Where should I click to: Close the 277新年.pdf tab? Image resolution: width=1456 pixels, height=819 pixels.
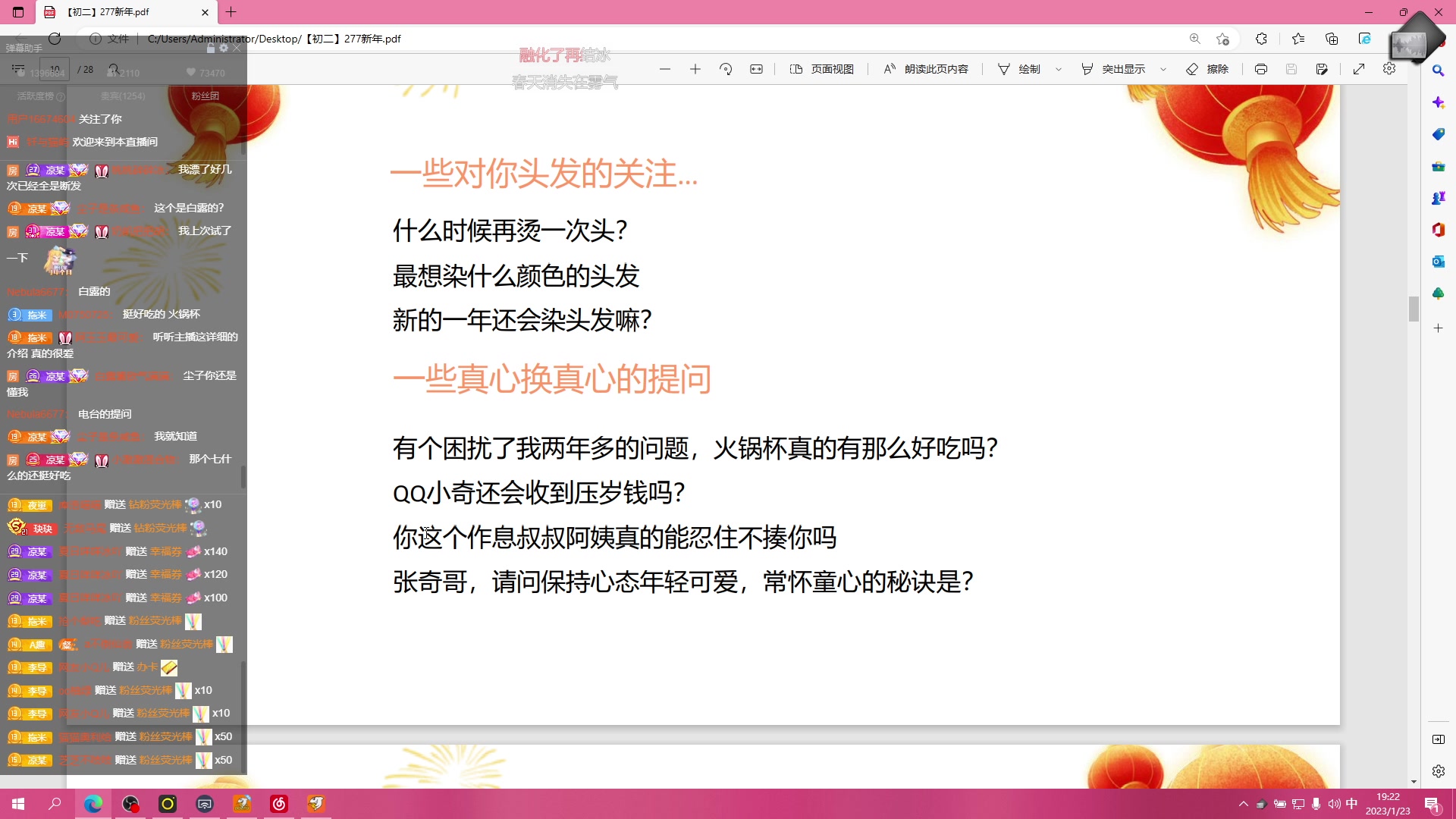pyautogui.click(x=205, y=12)
